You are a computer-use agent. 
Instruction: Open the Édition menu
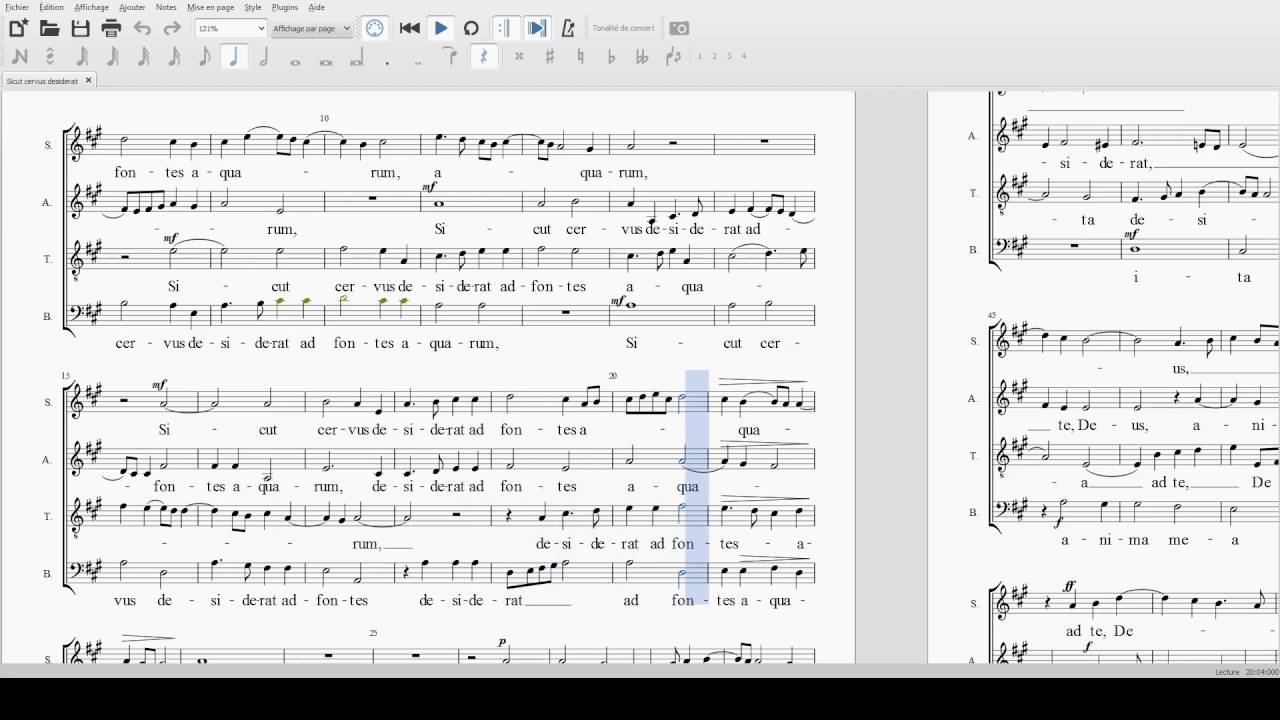pyautogui.click(x=51, y=7)
